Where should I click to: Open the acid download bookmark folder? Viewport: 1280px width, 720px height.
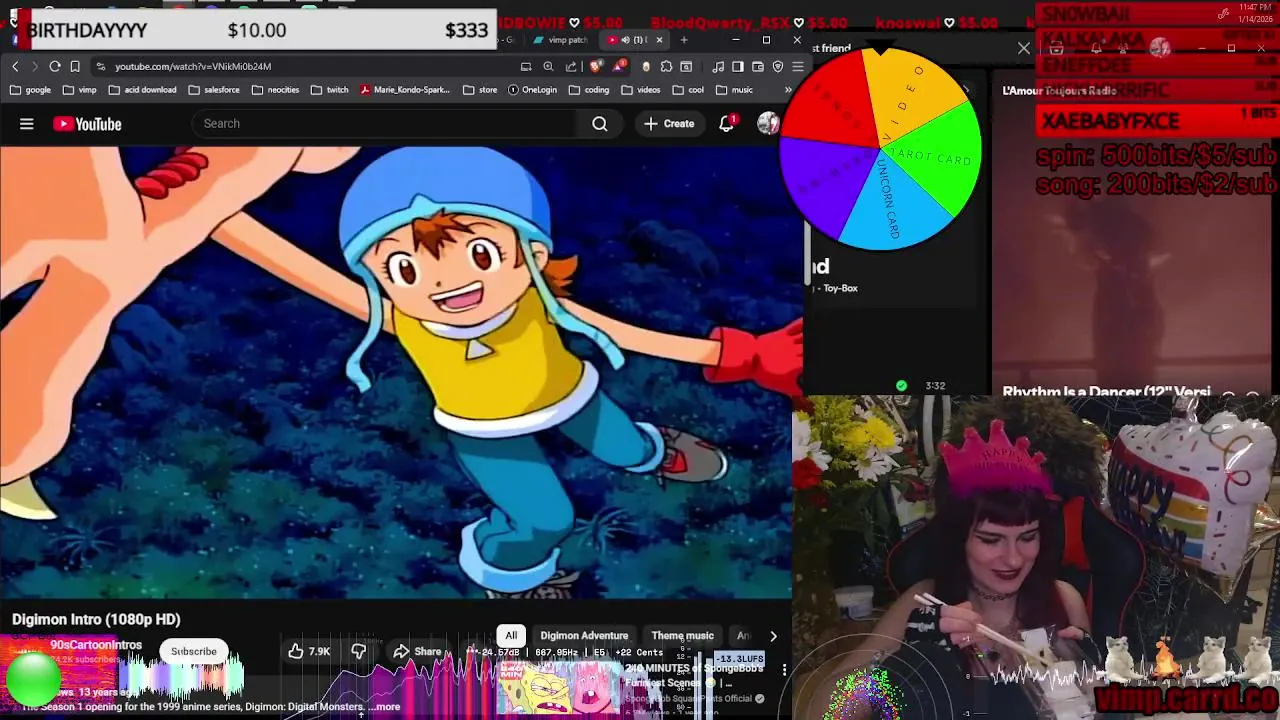pos(142,90)
